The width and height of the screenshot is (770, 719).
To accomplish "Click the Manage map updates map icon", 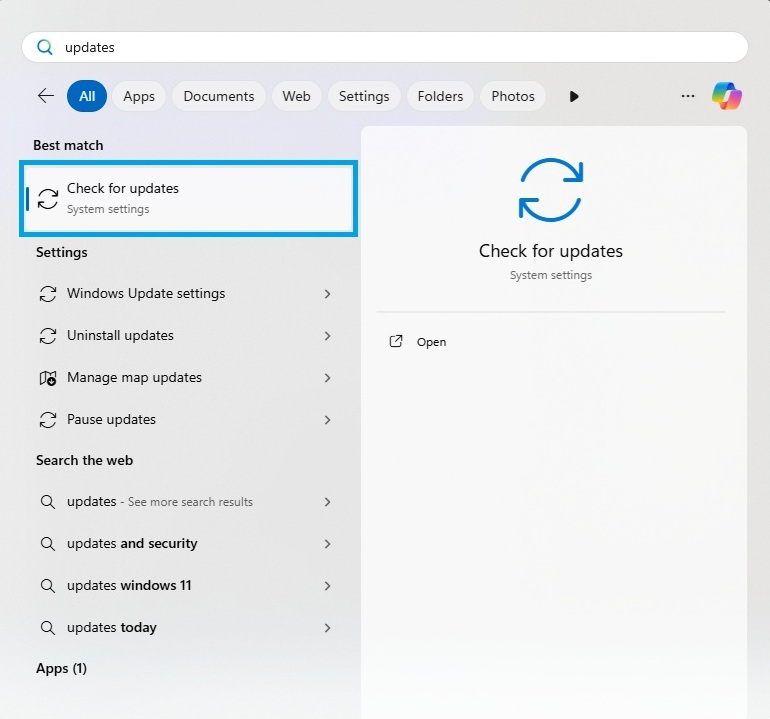I will 47,378.
